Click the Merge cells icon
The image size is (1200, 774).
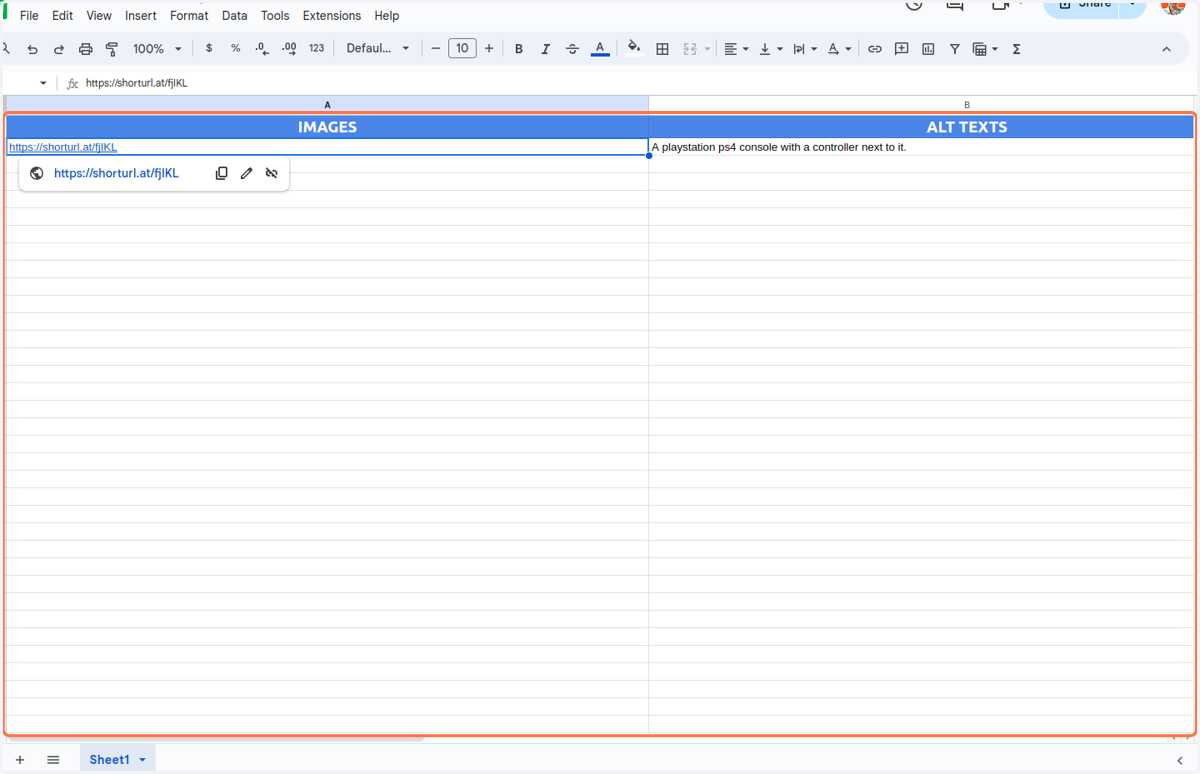click(x=690, y=48)
